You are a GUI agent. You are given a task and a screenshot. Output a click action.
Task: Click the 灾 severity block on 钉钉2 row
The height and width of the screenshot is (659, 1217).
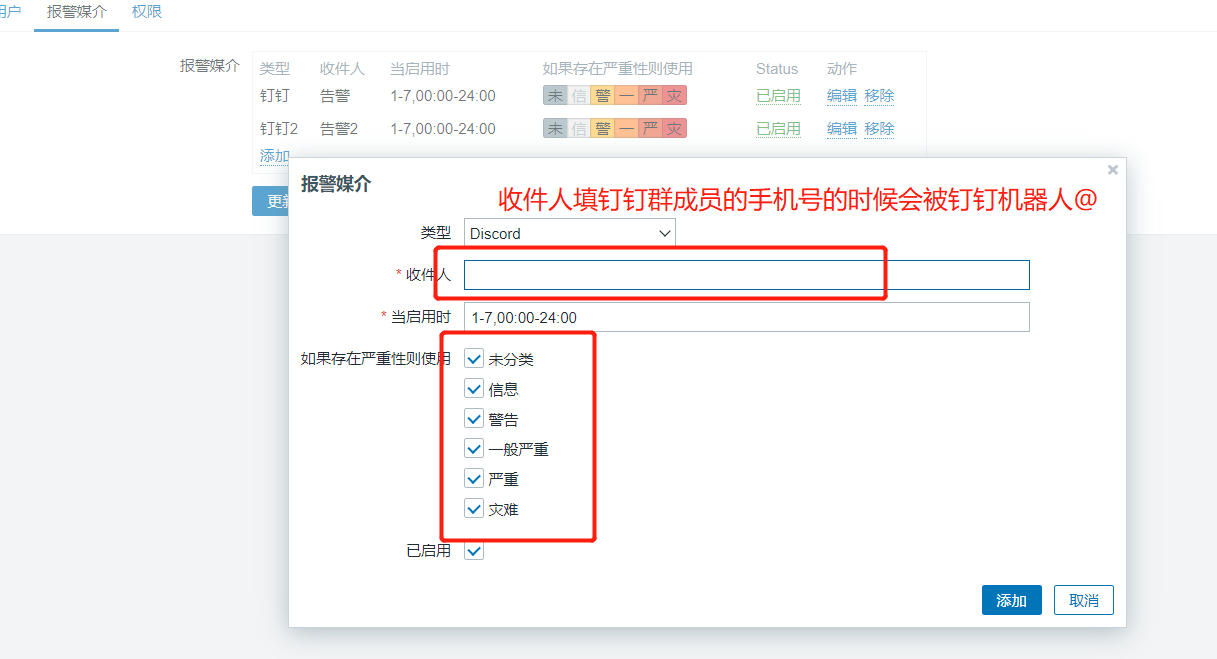[x=674, y=128]
